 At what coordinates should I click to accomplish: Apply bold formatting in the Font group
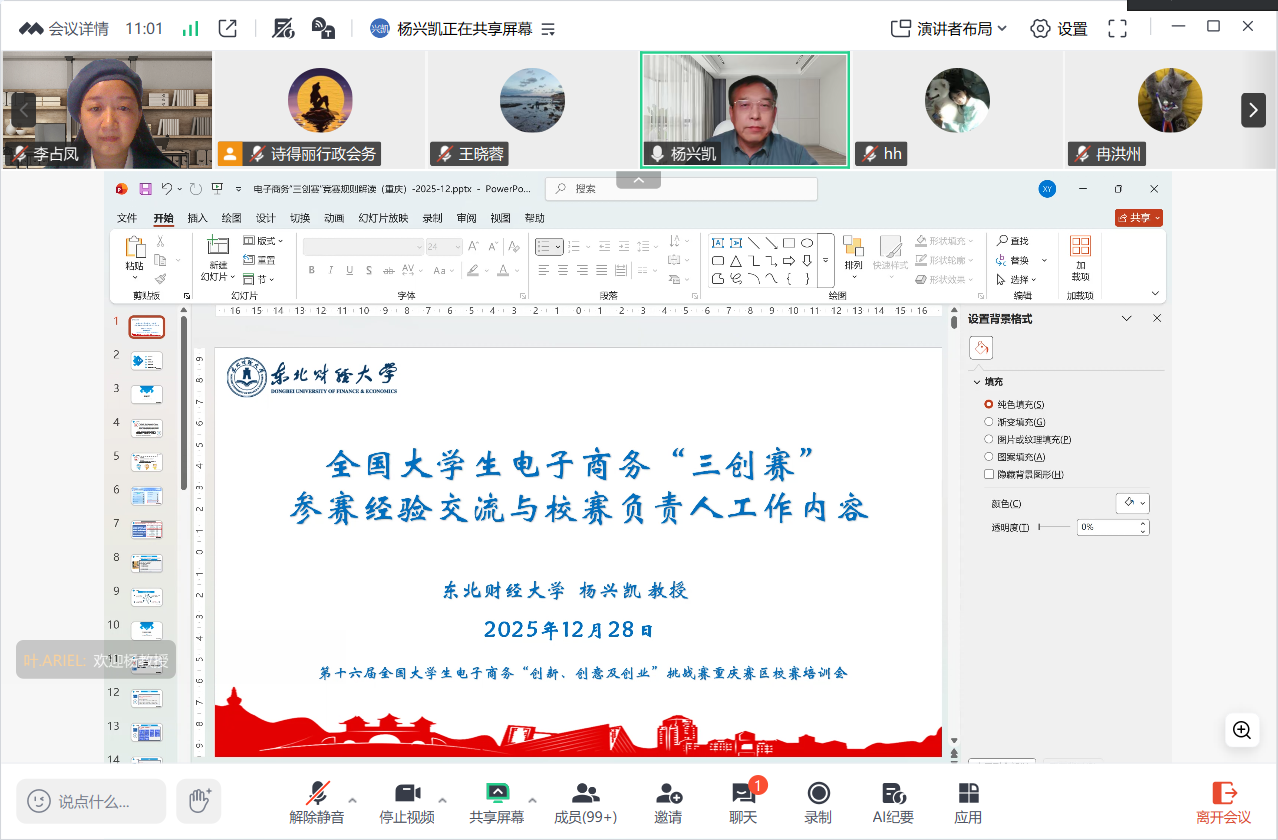[x=311, y=270]
